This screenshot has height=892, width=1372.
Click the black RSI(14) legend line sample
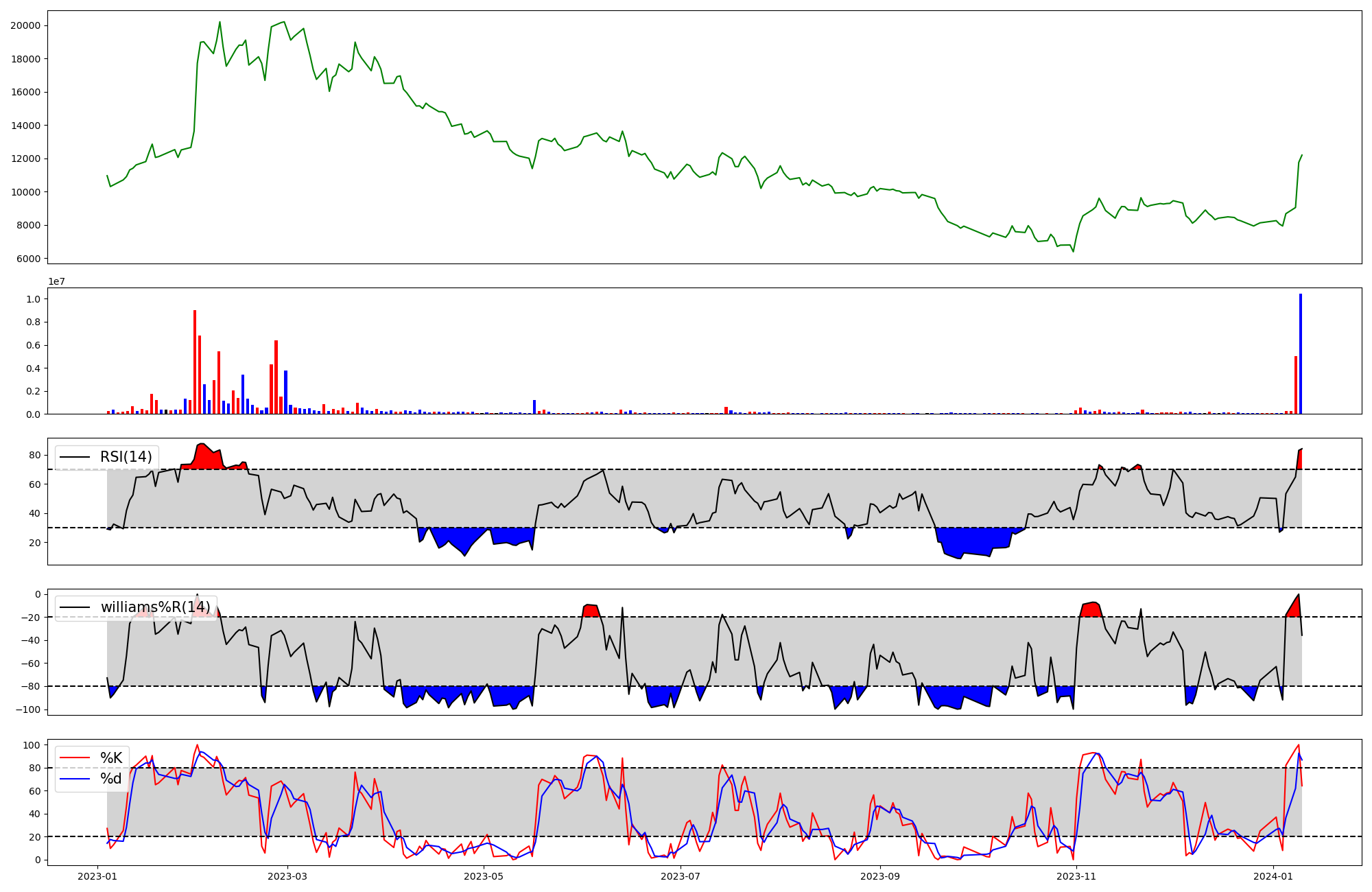point(75,457)
